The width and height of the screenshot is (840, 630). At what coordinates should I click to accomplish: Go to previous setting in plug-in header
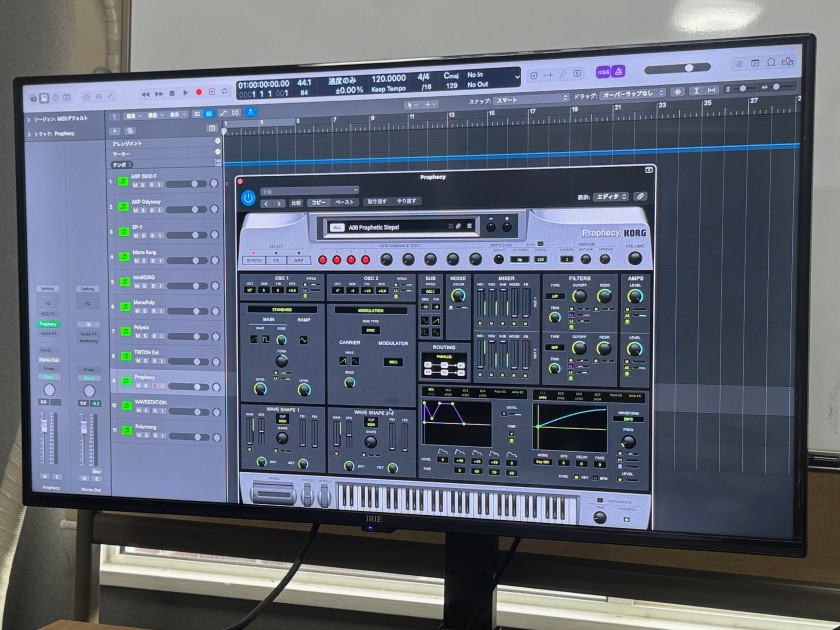coord(267,204)
